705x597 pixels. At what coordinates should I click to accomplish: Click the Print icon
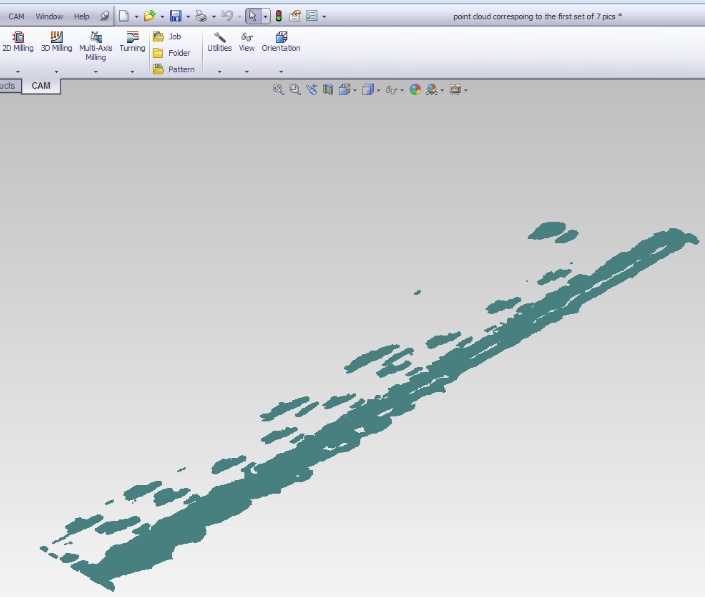[x=201, y=16]
